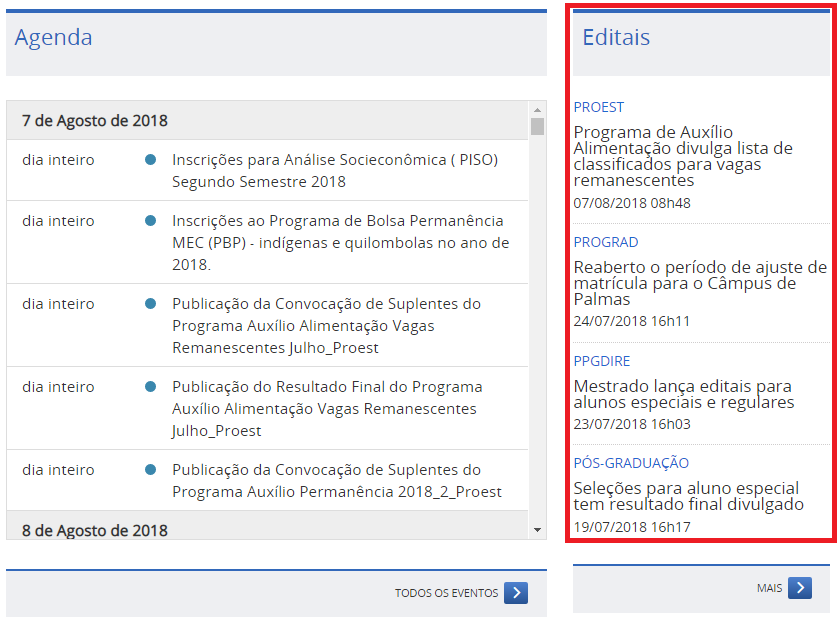Open the Mais link under Editais
The height and width of the screenshot is (623, 837).
[769, 588]
